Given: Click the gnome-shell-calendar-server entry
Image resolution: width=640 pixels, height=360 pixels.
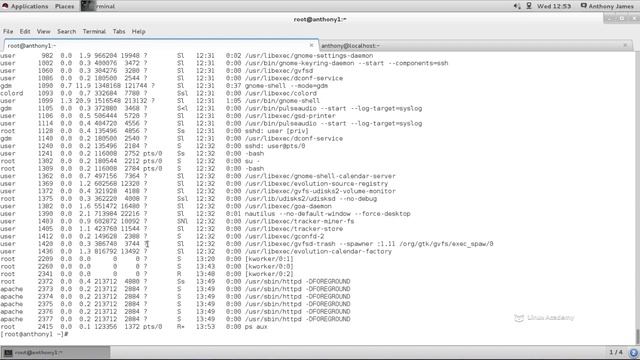Looking at the screenshot, I should point(320,176).
